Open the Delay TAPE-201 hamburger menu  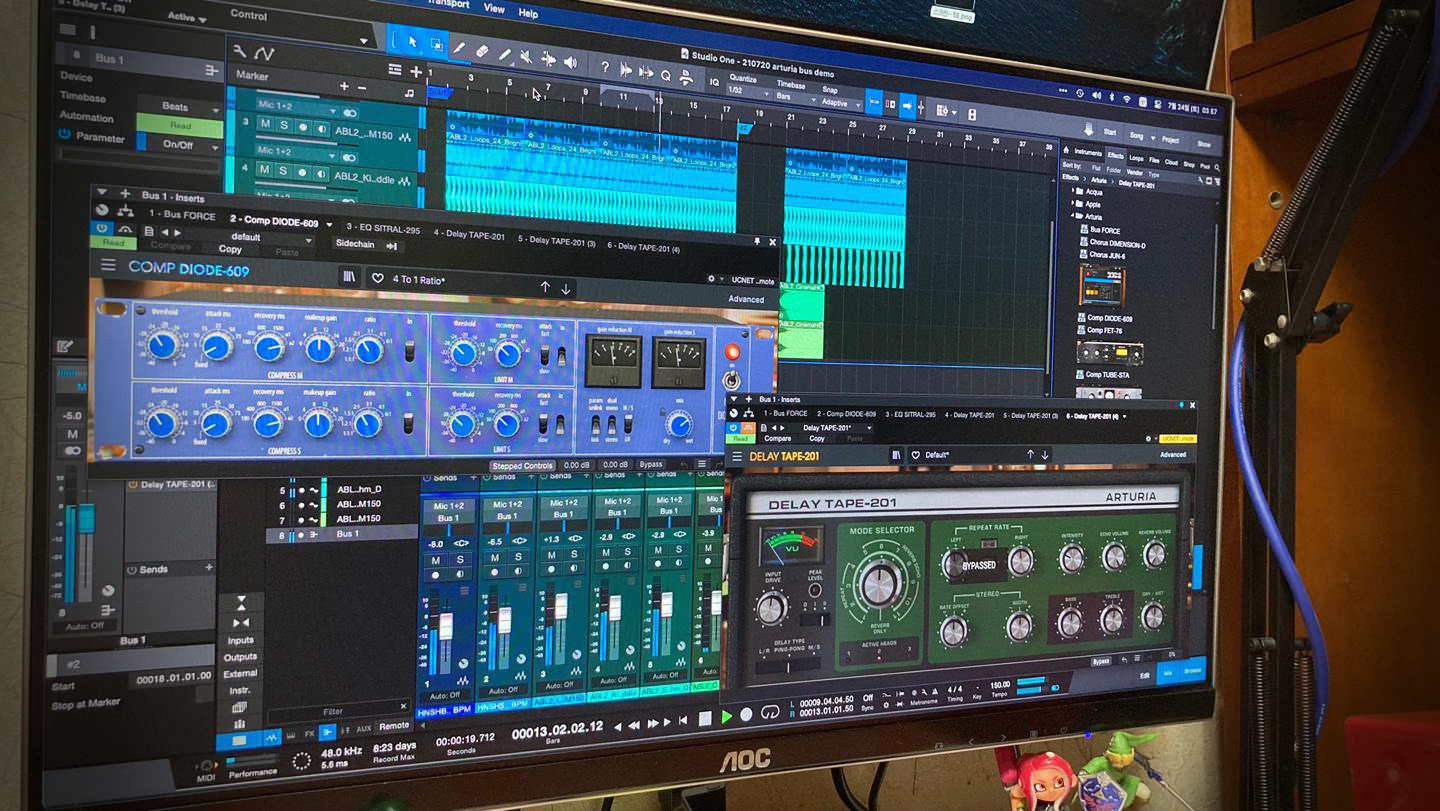click(737, 456)
